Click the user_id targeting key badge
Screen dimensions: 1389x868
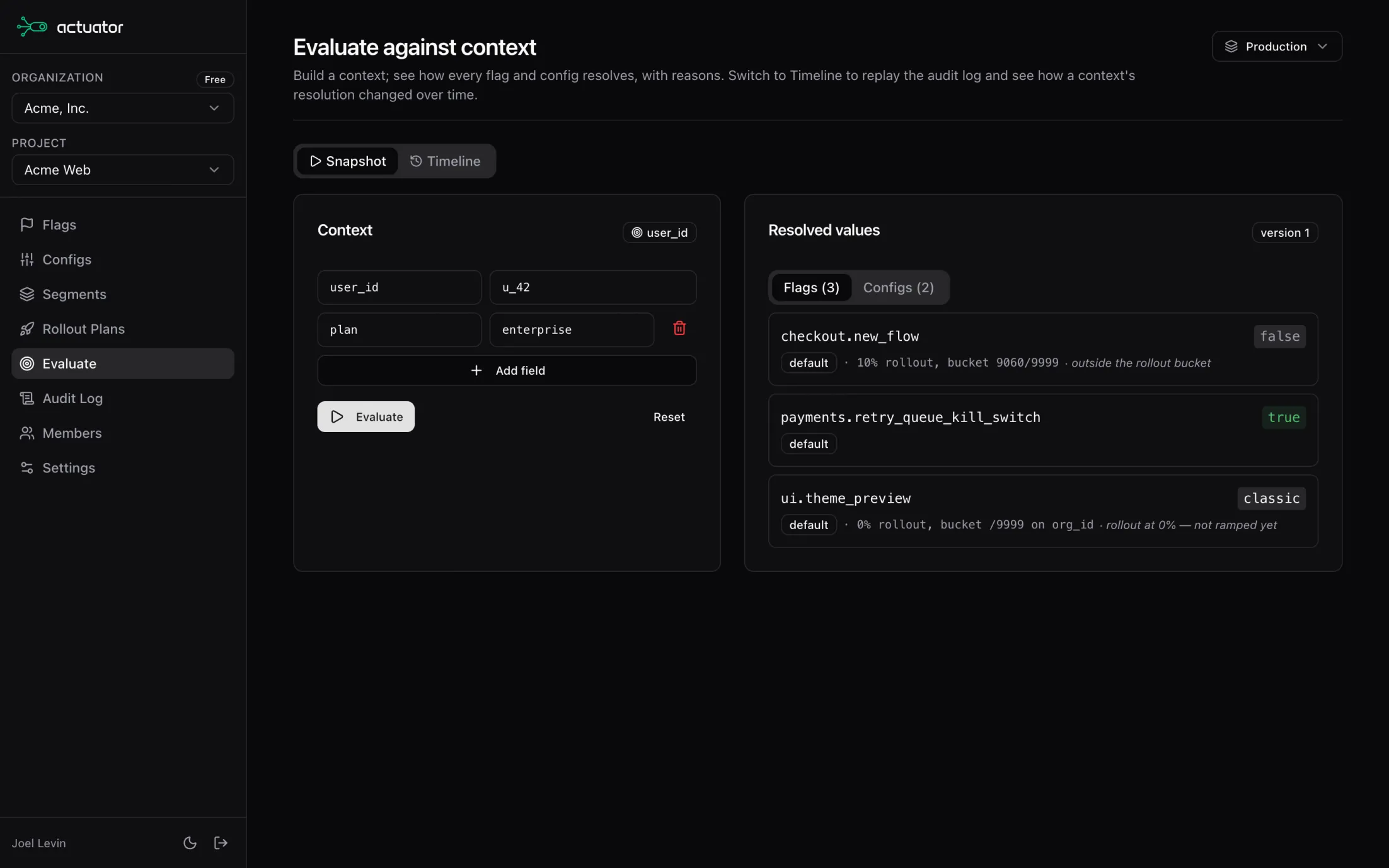[x=659, y=232]
